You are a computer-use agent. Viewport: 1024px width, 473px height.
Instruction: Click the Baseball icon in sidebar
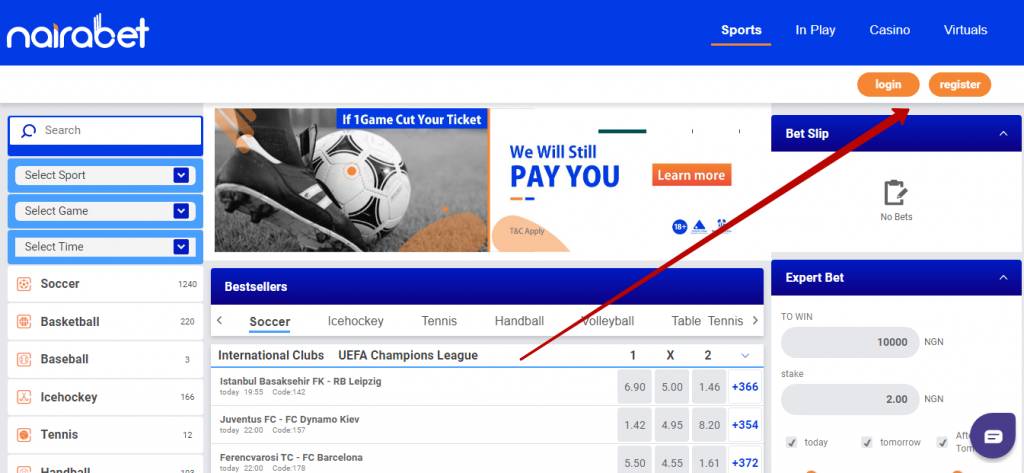(x=24, y=359)
